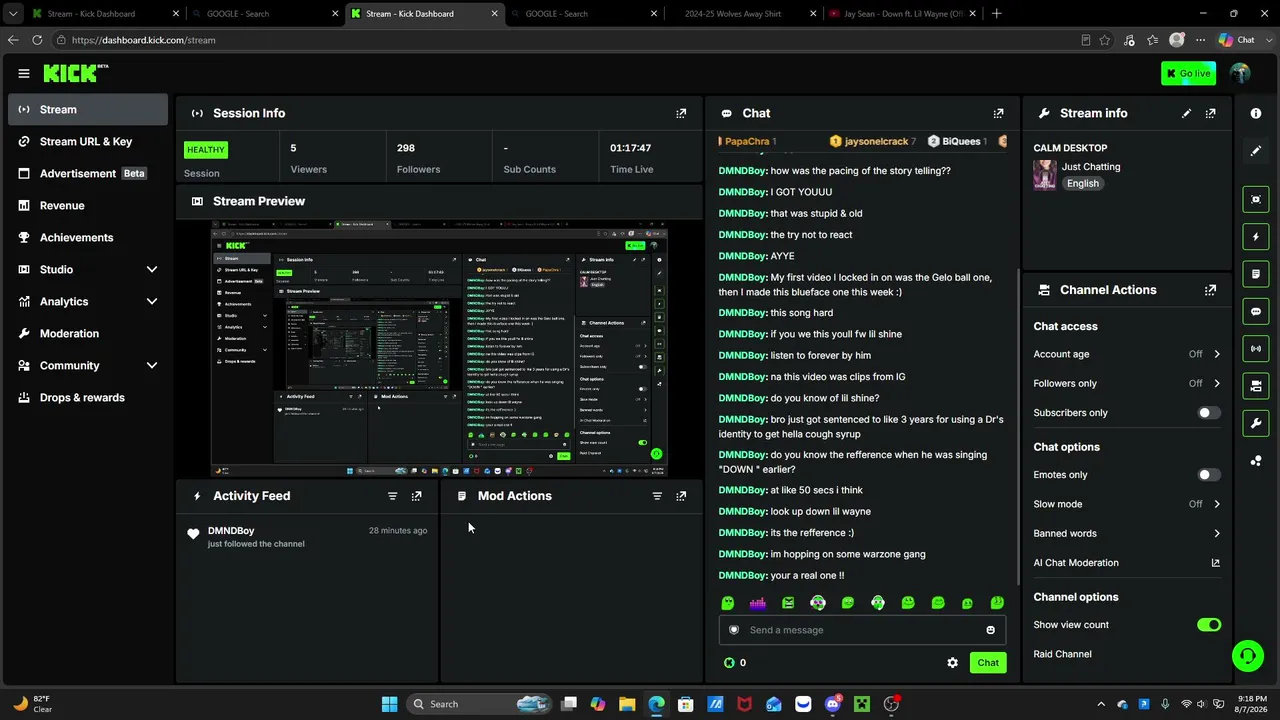Viewport: 1280px width, 720px height.
Task: Pop out the Activity Feed panel
Action: [x=417, y=496]
